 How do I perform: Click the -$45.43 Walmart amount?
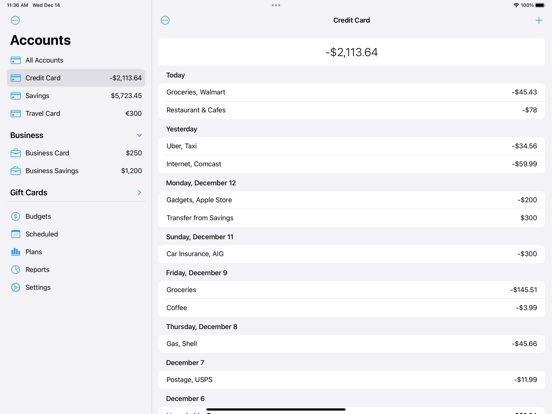(x=524, y=92)
